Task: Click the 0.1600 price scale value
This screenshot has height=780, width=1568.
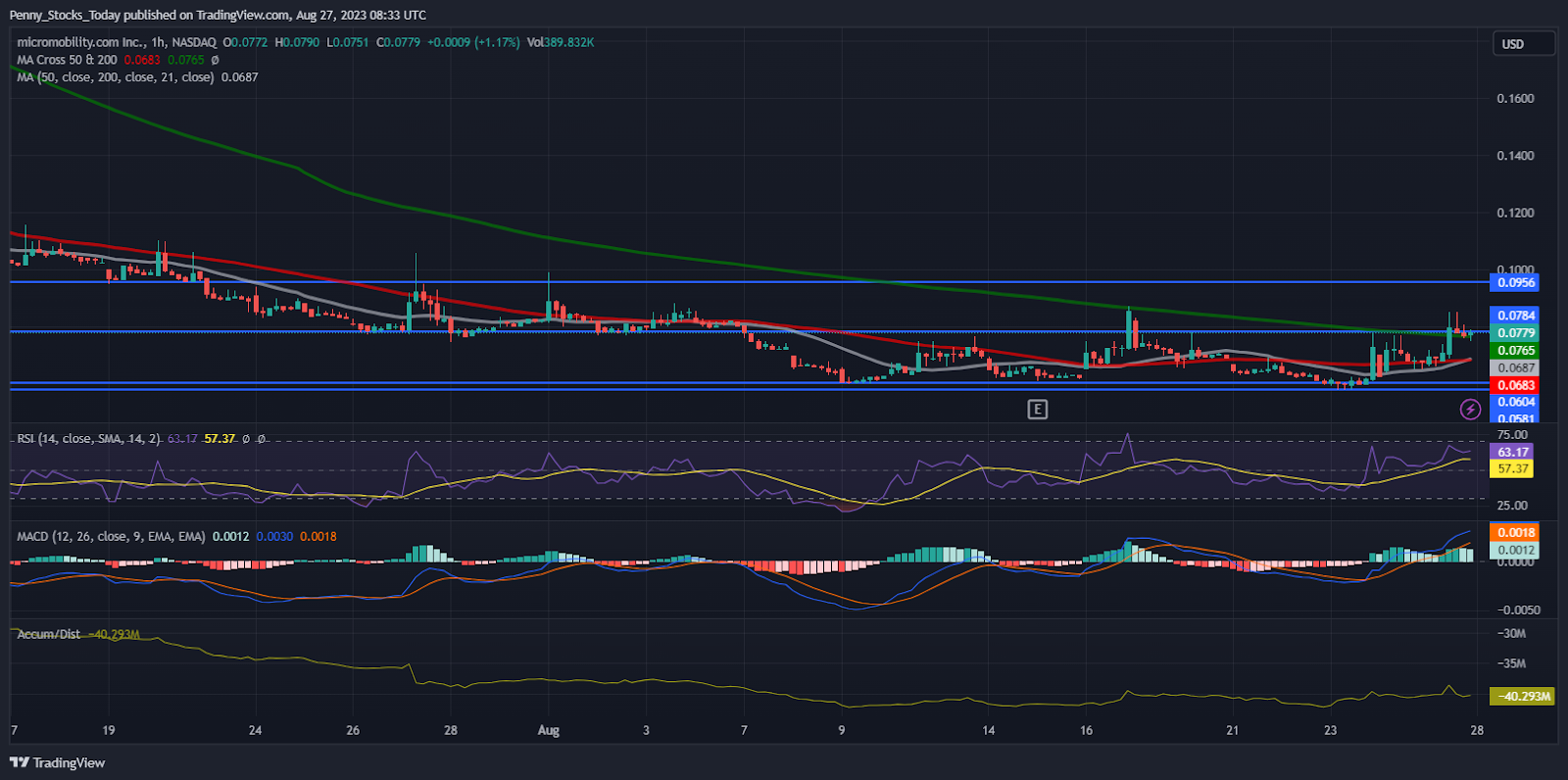Action: [1515, 99]
